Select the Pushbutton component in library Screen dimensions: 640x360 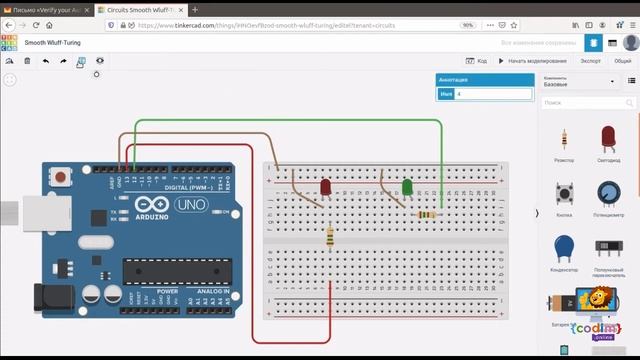[x=564, y=199]
